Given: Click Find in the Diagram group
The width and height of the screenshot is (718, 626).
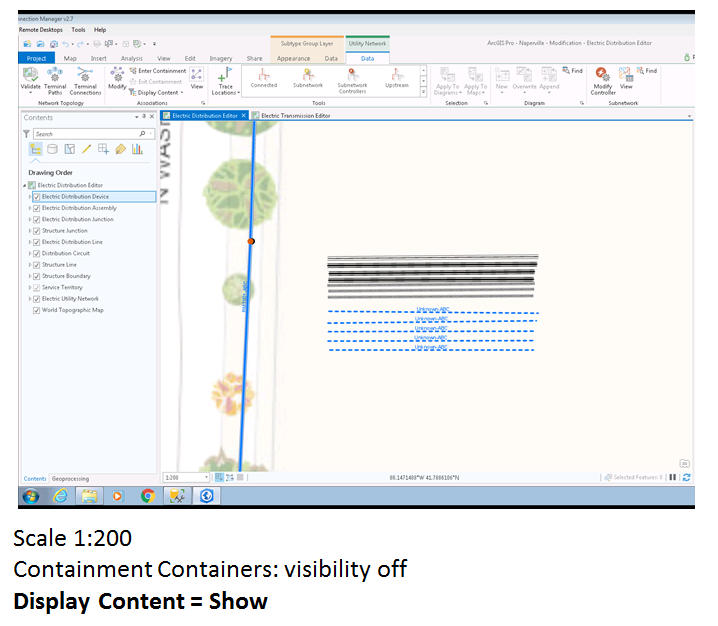Looking at the screenshot, I should pyautogui.click(x=572, y=71).
